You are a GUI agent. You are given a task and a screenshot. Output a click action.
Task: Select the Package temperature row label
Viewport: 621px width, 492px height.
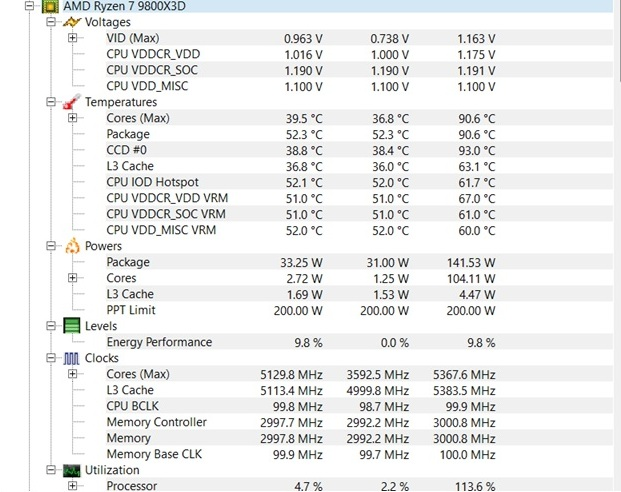tap(128, 134)
